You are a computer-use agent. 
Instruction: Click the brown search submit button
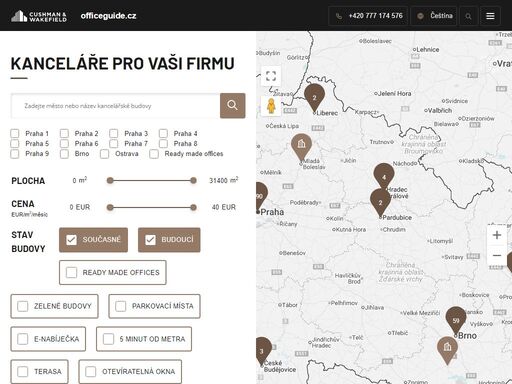[x=233, y=105]
